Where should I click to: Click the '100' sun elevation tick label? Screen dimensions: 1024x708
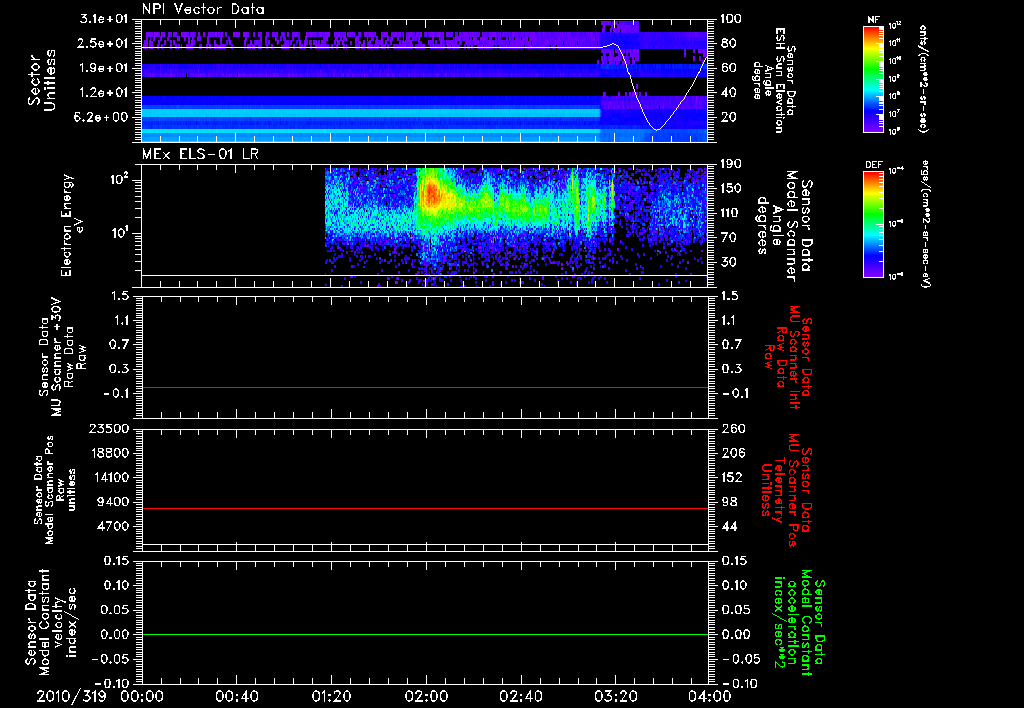[x=731, y=19]
